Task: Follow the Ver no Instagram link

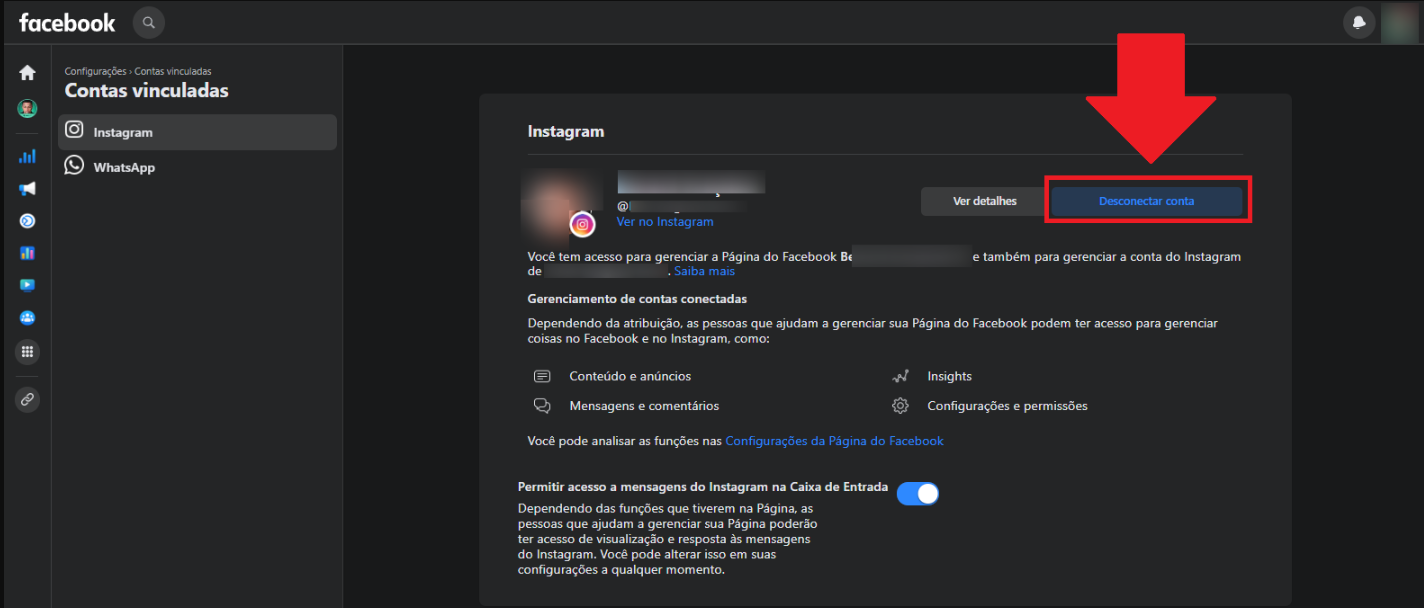Action: 665,222
